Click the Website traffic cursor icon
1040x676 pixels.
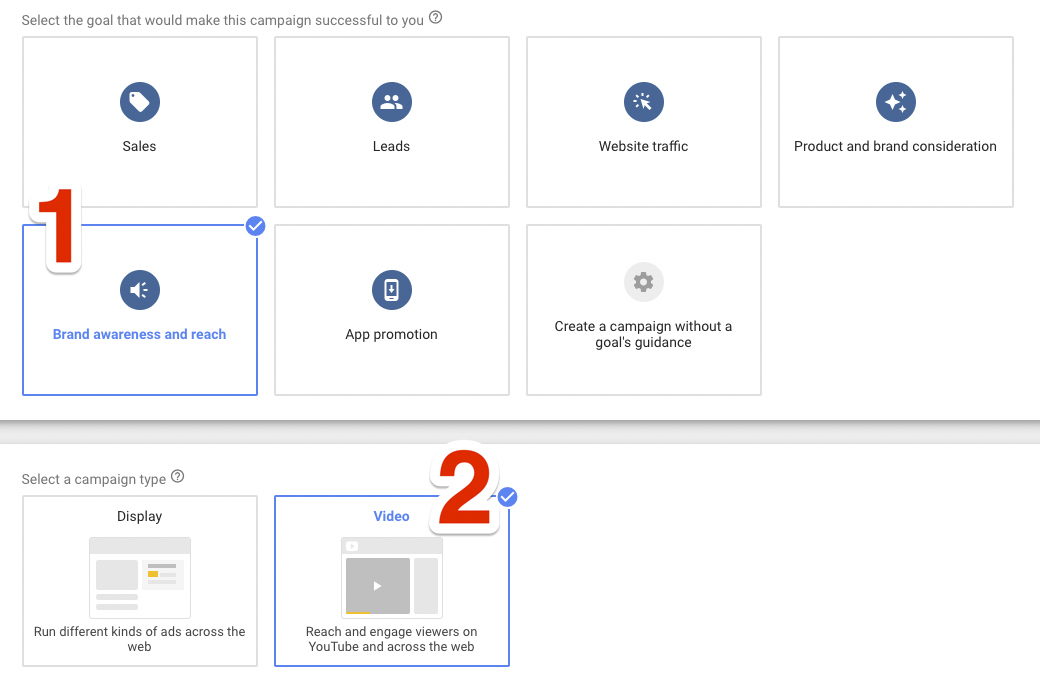tap(644, 101)
